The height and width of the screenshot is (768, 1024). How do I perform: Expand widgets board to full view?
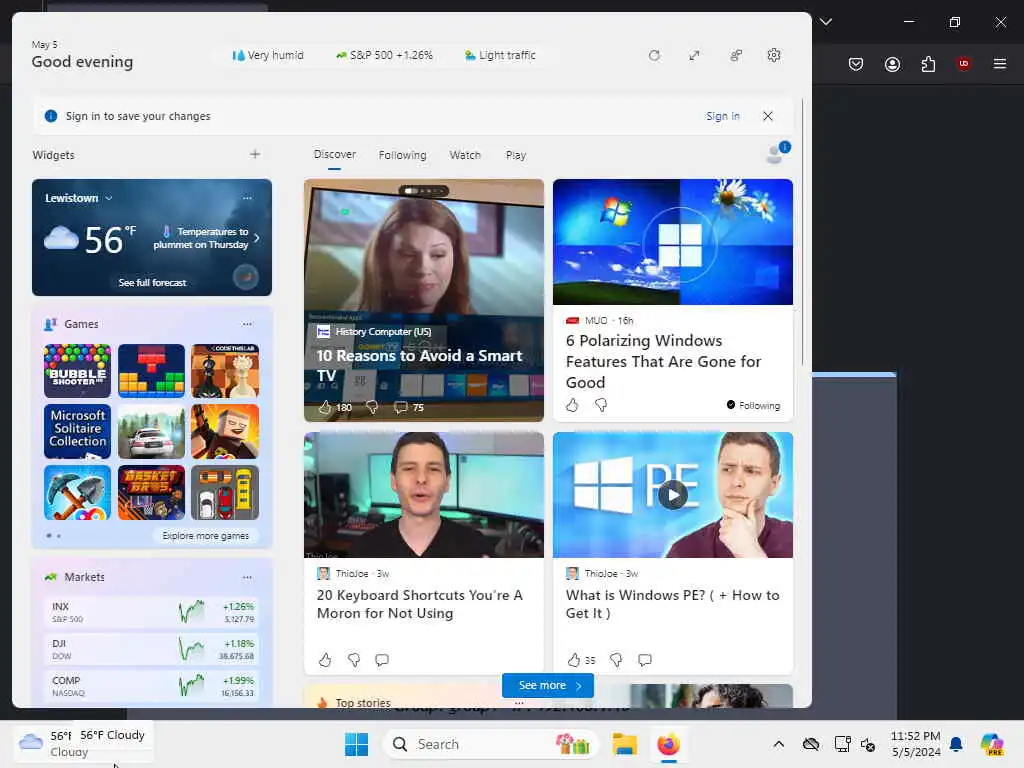coord(694,56)
